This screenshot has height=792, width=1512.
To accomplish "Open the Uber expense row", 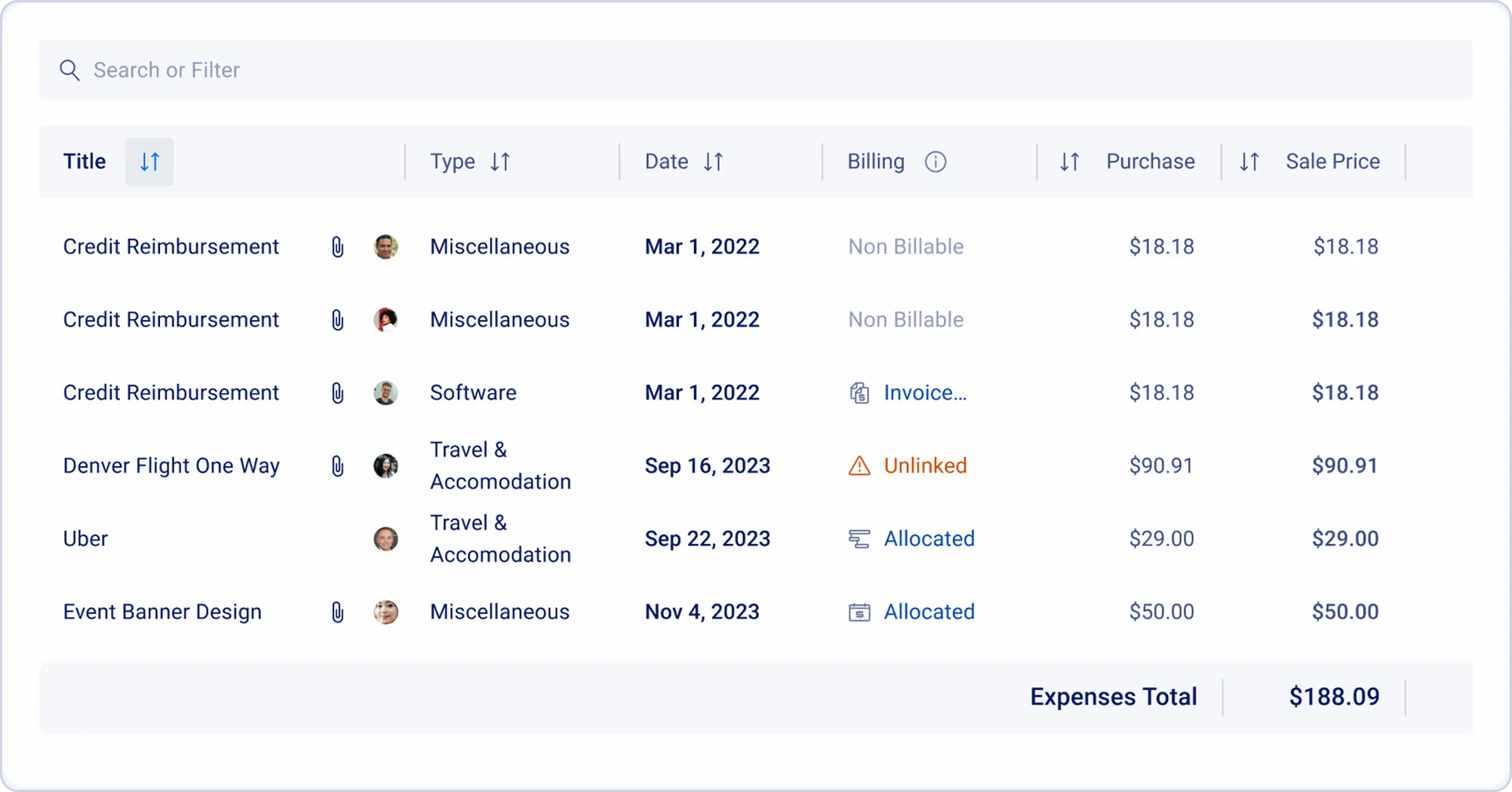I will [85, 539].
